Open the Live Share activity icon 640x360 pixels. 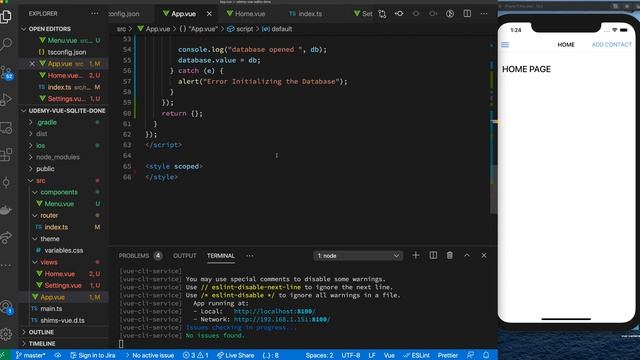[6, 237]
